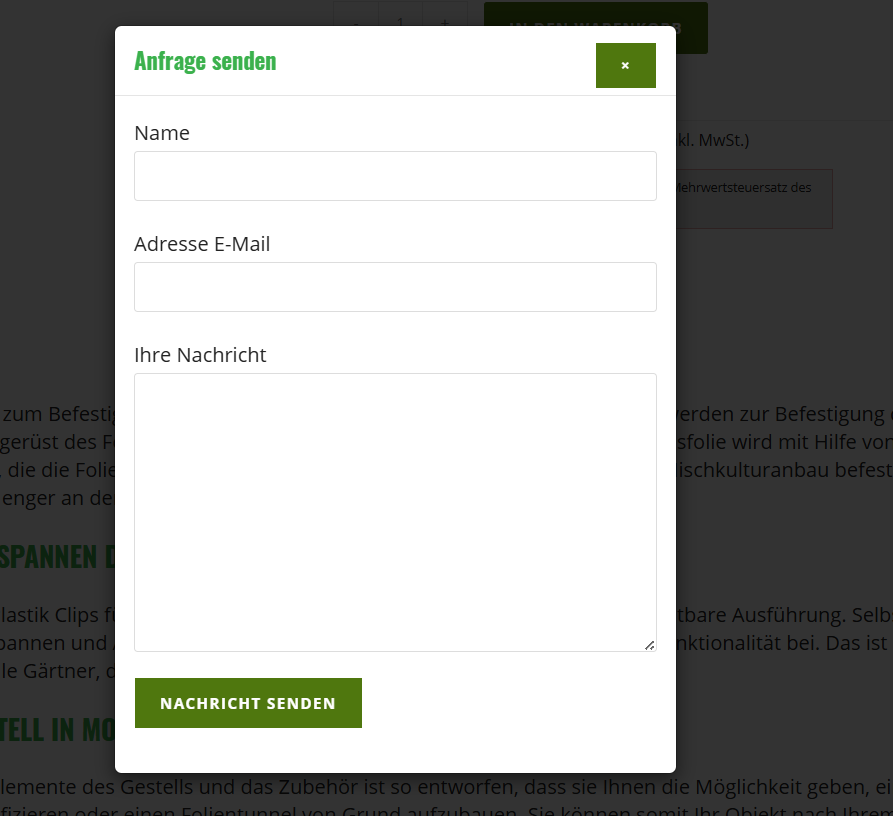The image size is (893, 816).
Task: Focus the Adresse E-Mail field
Action: coord(395,287)
